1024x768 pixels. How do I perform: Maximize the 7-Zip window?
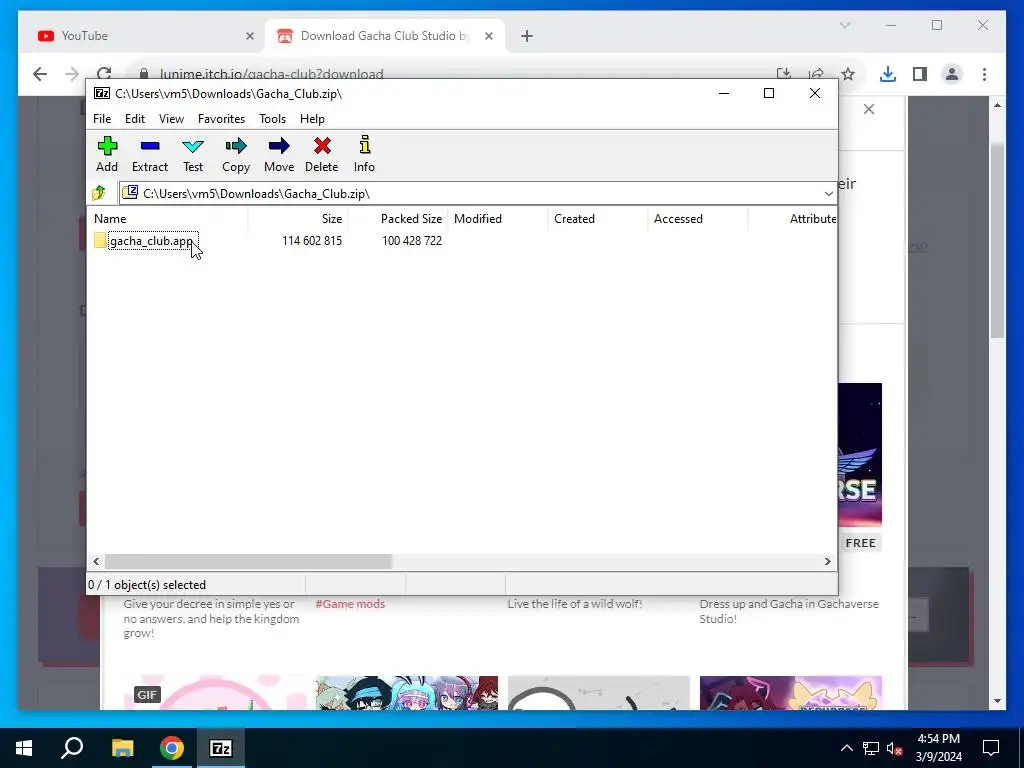point(769,93)
